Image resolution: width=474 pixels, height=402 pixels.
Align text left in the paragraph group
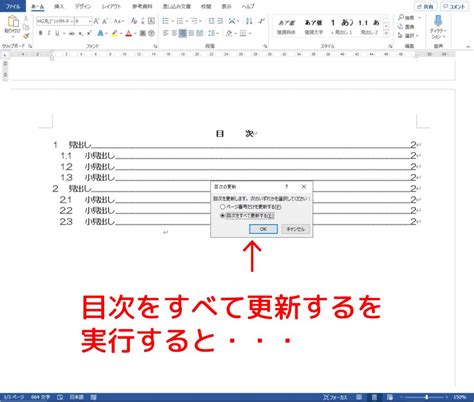(166, 33)
